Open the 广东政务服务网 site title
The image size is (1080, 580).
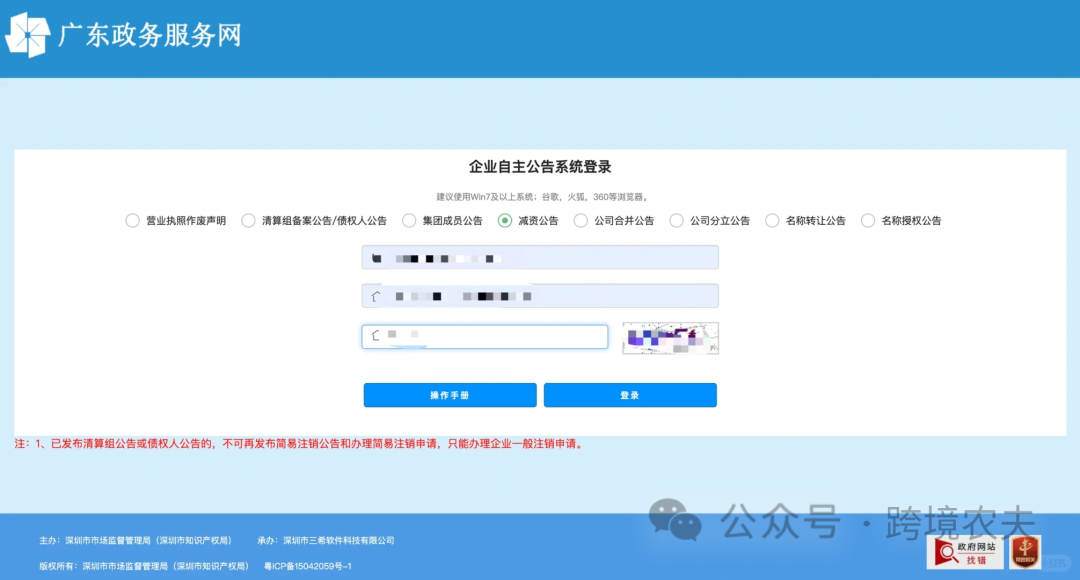pyautogui.click(x=149, y=35)
